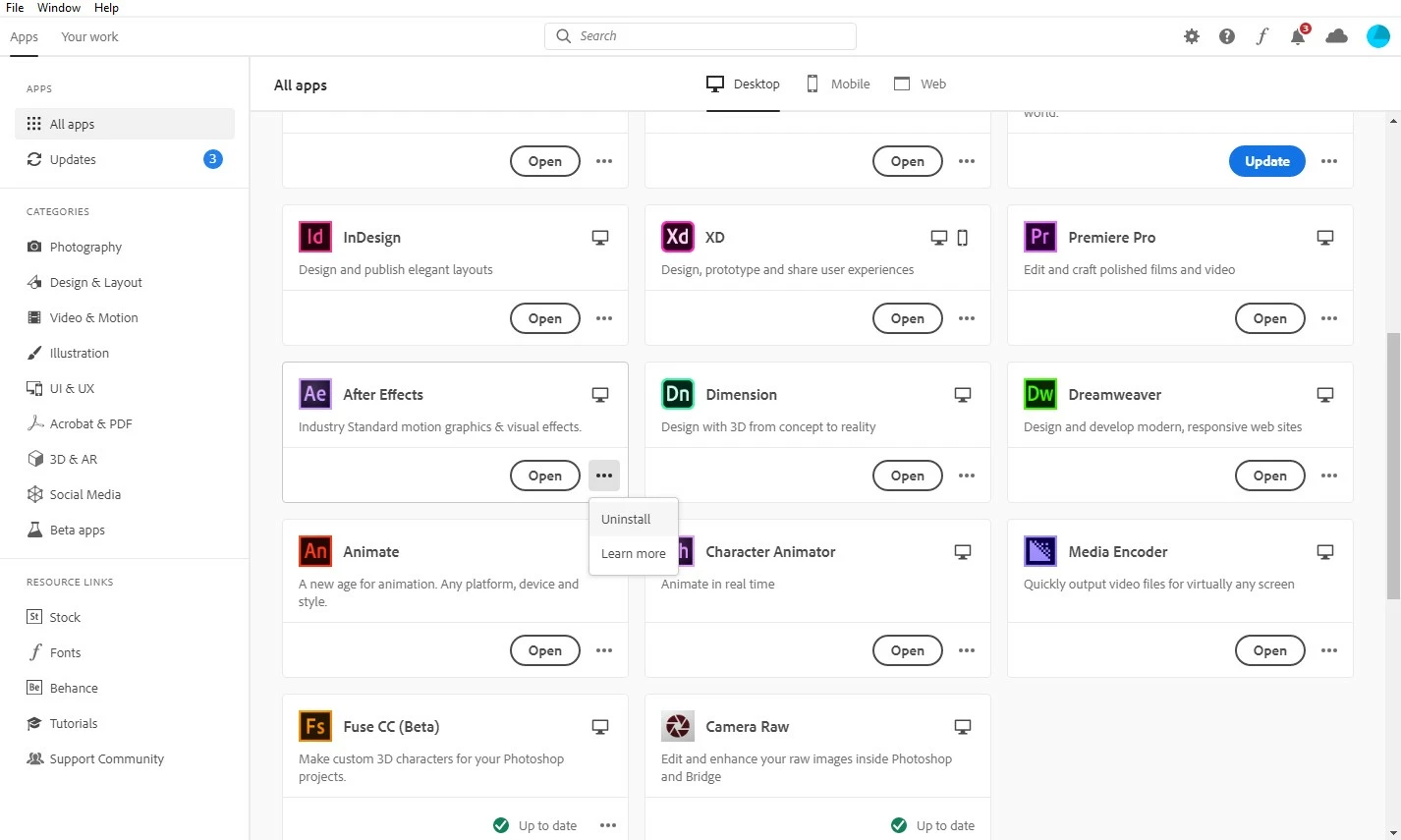This screenshot has height=840, width=1401.
Task: Open more options for Premiere Pro
Action: (x=1329, y=318)
